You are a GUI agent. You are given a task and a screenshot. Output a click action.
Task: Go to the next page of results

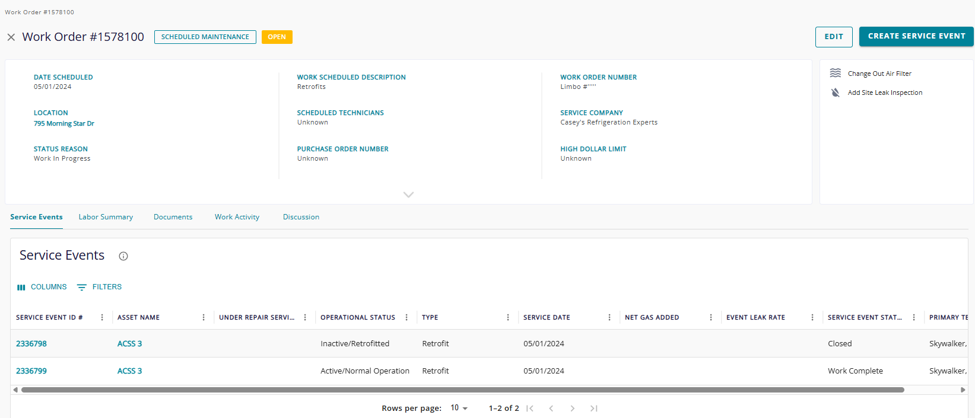click(x=573, y=409)
